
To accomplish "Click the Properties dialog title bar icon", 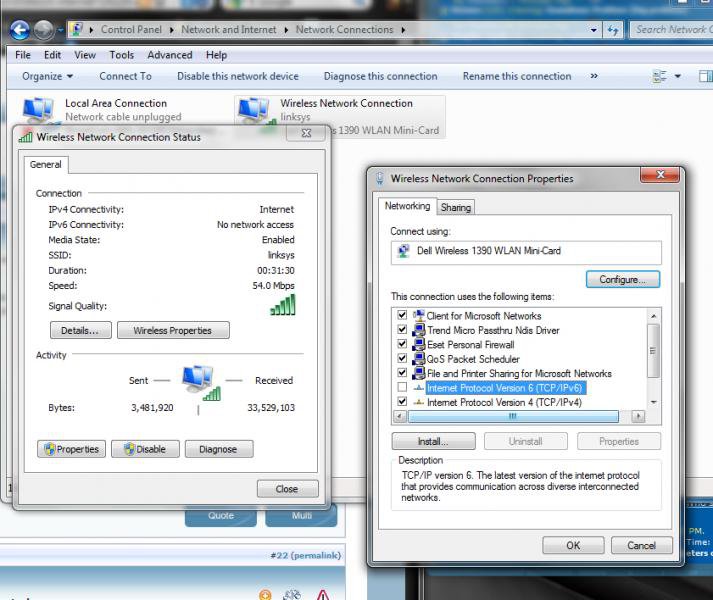I will pyautogui.click(x=380, y=178).
